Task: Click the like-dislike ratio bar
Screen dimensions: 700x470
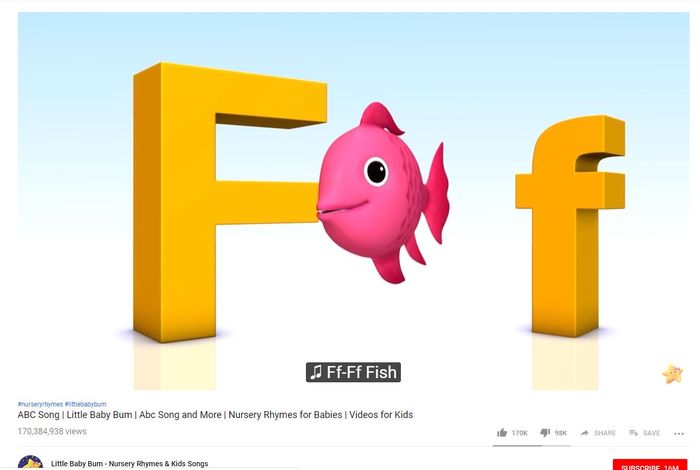Action: coord(531,445)
